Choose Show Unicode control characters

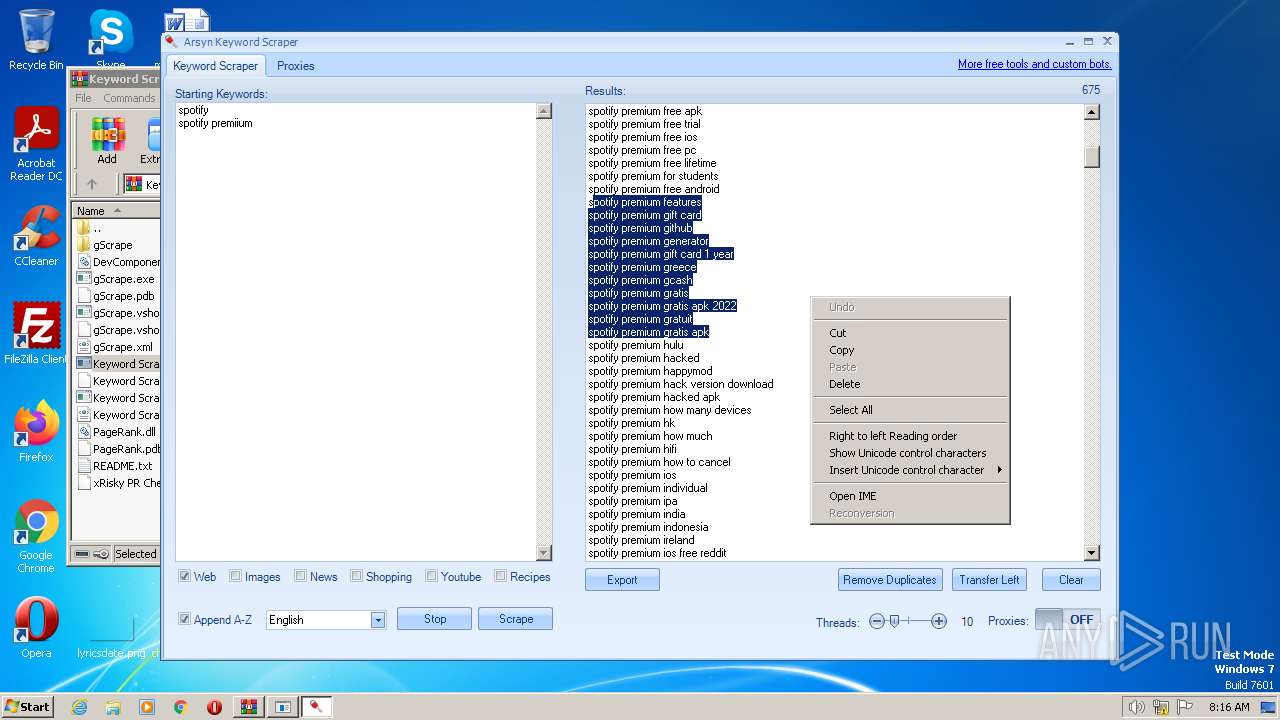(x=910, y=453)
